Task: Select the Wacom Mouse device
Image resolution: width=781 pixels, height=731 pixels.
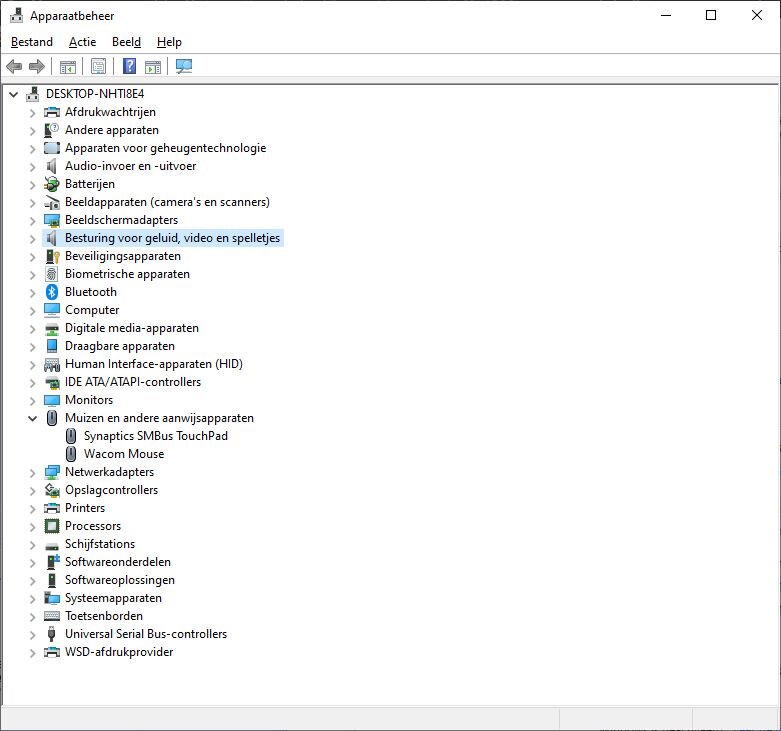Action: pos(123,454)
